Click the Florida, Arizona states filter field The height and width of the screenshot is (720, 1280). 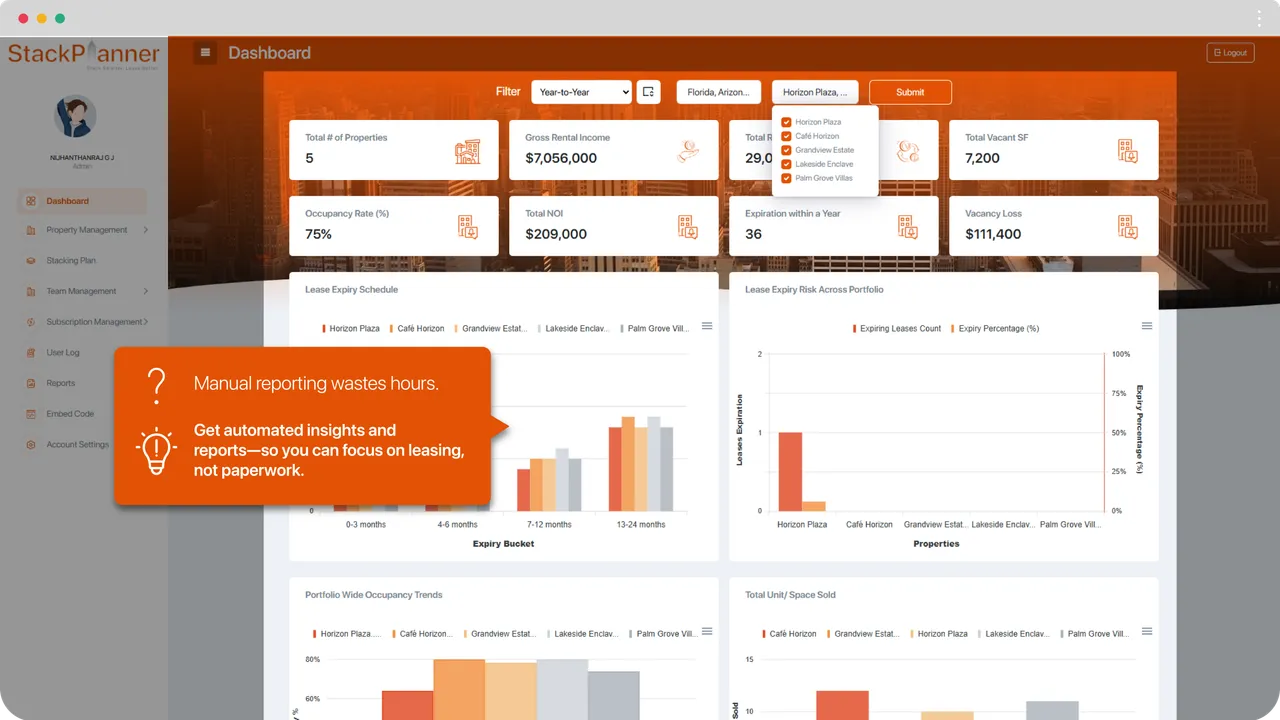(718, 91)
